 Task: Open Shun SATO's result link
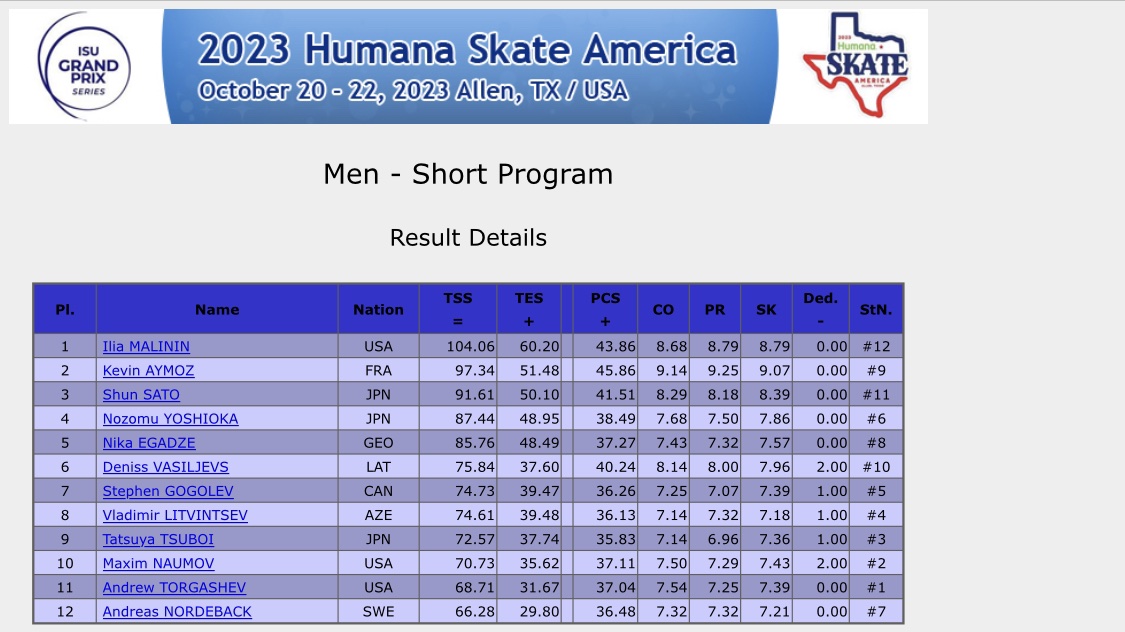[141, 395]
